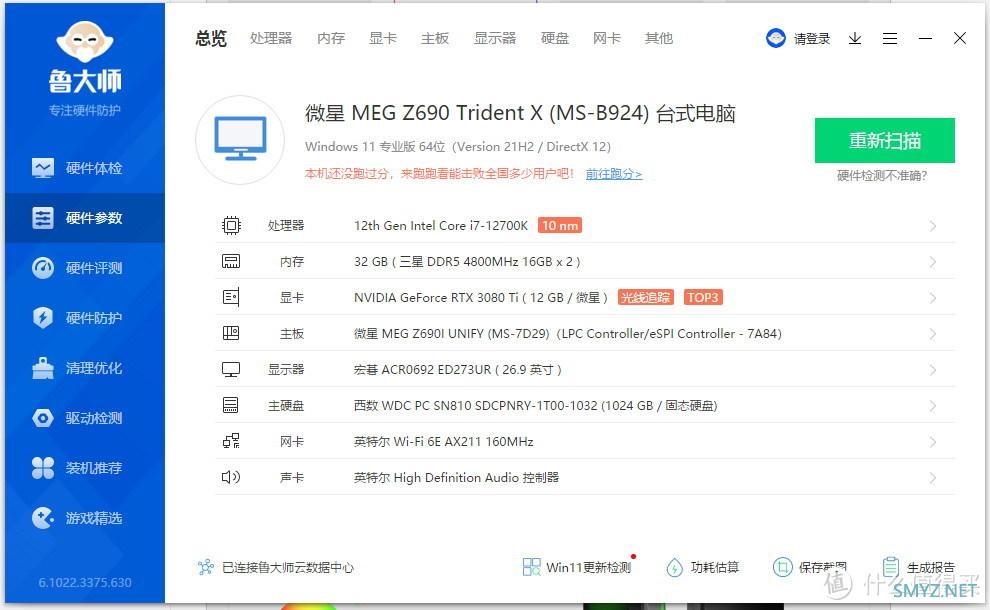Click the 游戏精选 pac-man icon

point(43,518)
